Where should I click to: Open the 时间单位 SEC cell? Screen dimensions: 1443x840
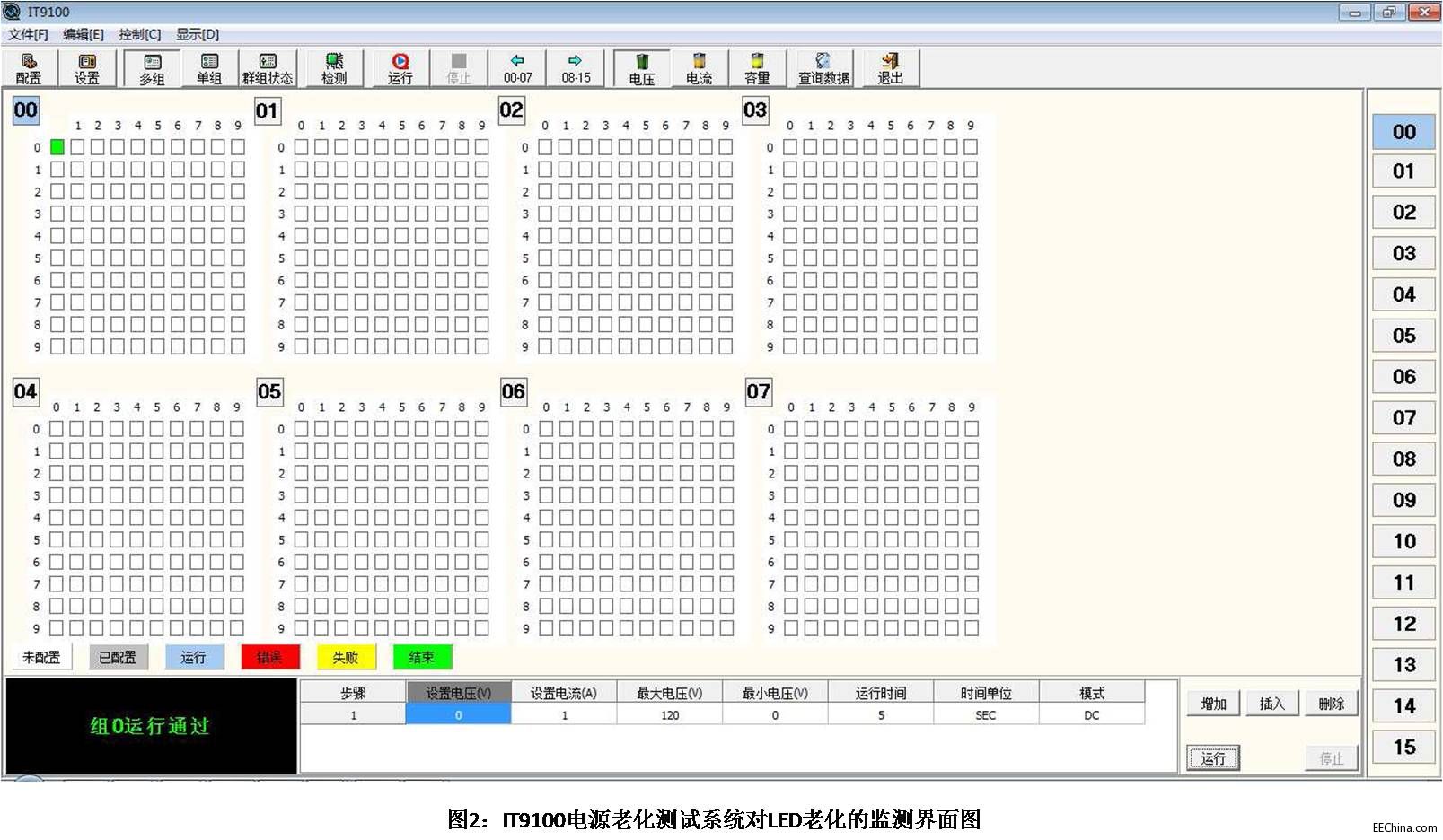tap(986, 715)
